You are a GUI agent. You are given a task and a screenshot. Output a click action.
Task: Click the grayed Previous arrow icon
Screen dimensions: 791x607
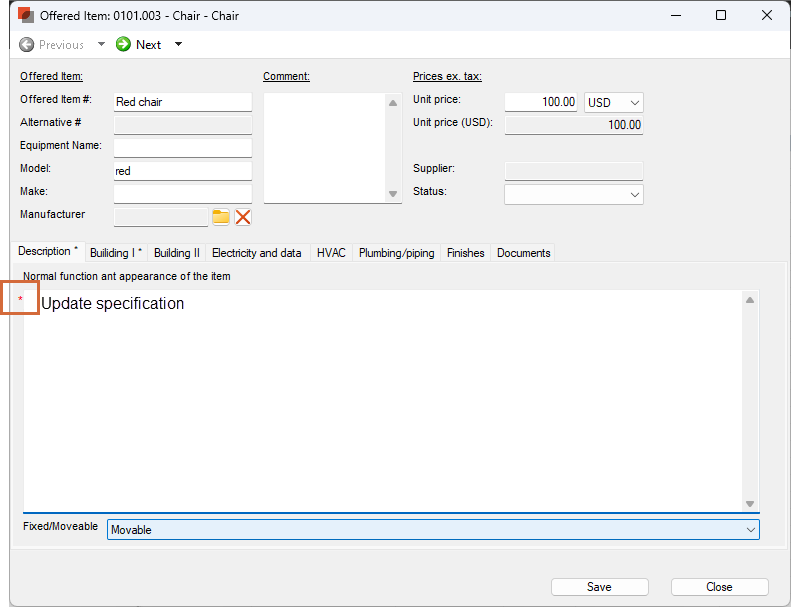(x=27, y=44)
